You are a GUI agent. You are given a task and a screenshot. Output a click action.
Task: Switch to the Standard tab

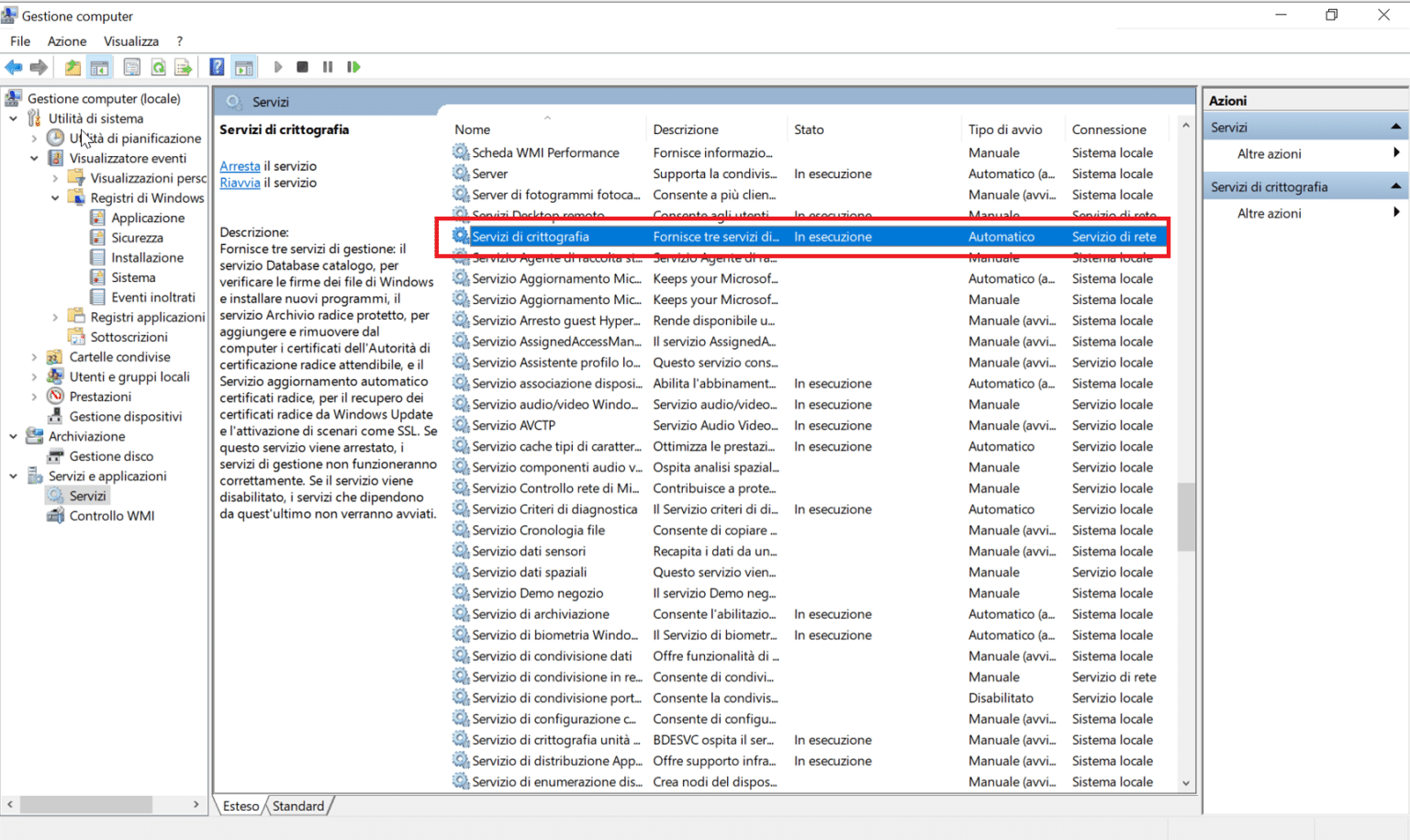tap(298, 805)
